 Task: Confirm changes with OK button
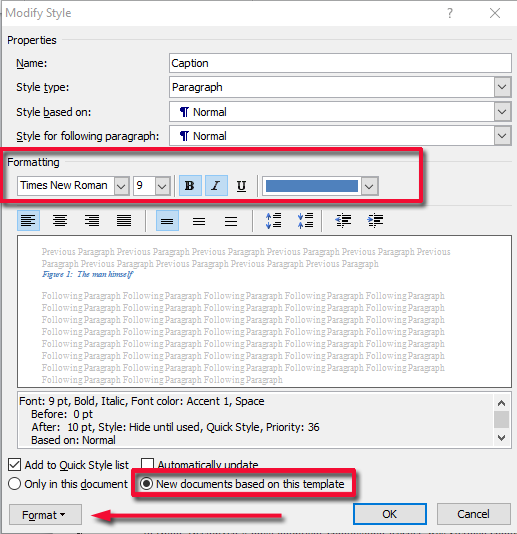[x=390, y=514]
